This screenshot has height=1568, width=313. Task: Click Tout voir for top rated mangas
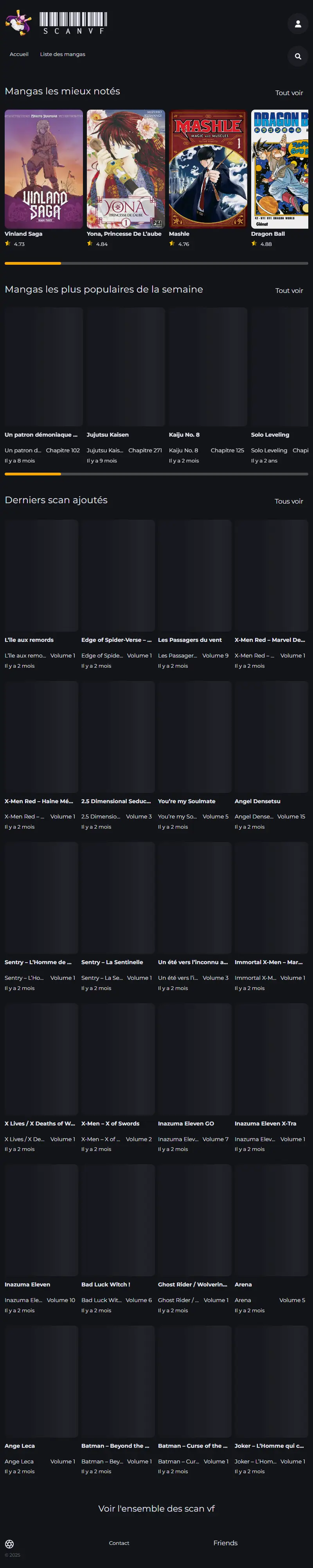click(289, 93)
